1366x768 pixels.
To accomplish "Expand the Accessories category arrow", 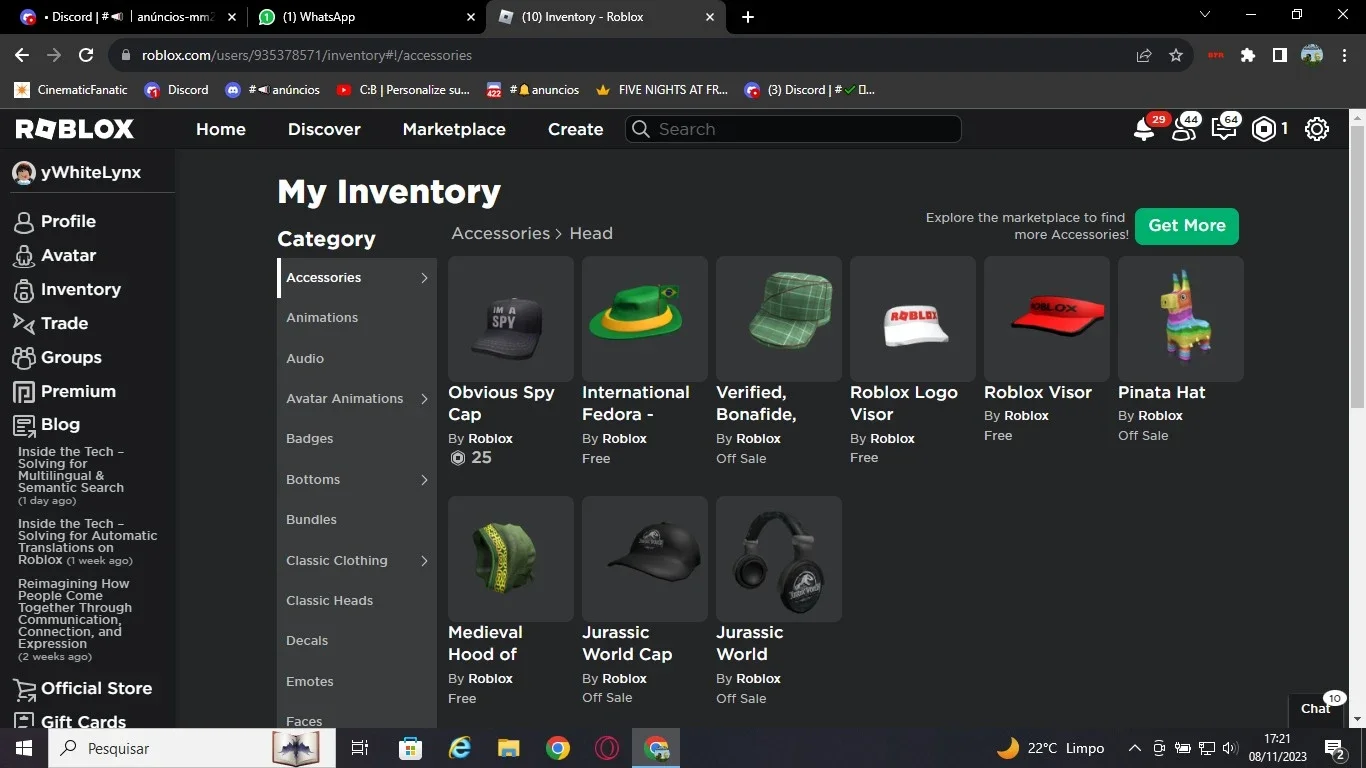I will tap(424, 278).
